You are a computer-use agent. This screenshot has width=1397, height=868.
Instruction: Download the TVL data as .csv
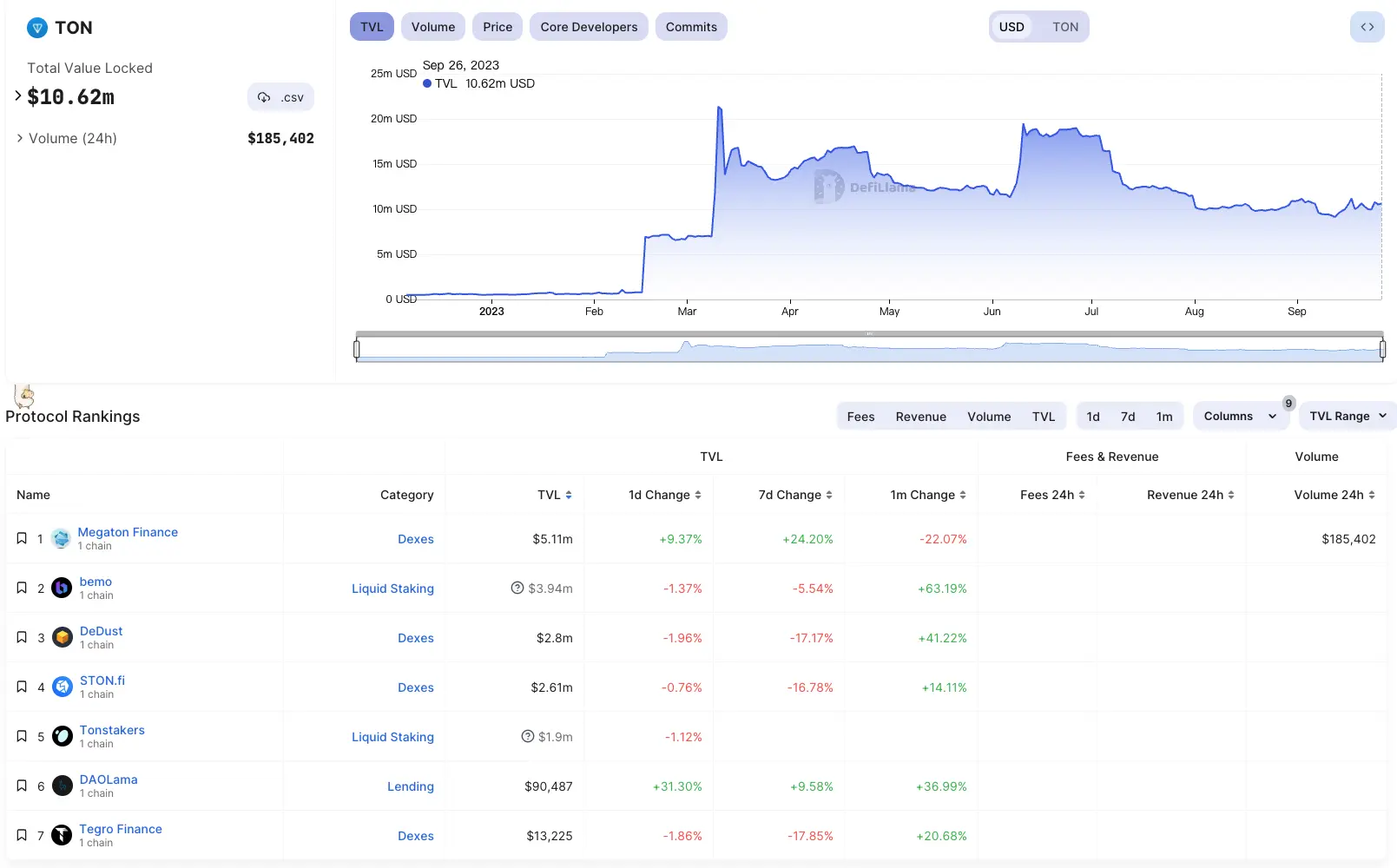coord(280,97)
